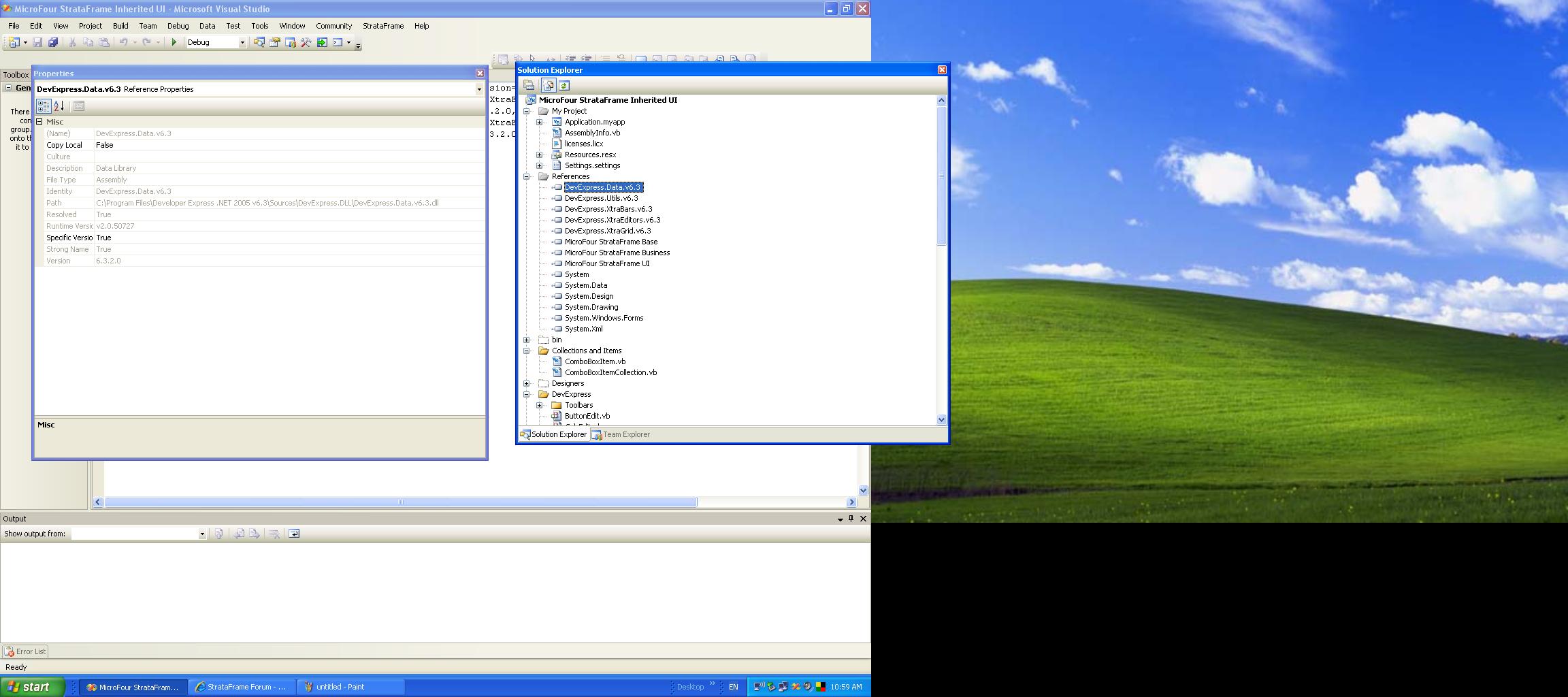Toggle Show All Files in Solution Explorer

(x=549, y=86)
